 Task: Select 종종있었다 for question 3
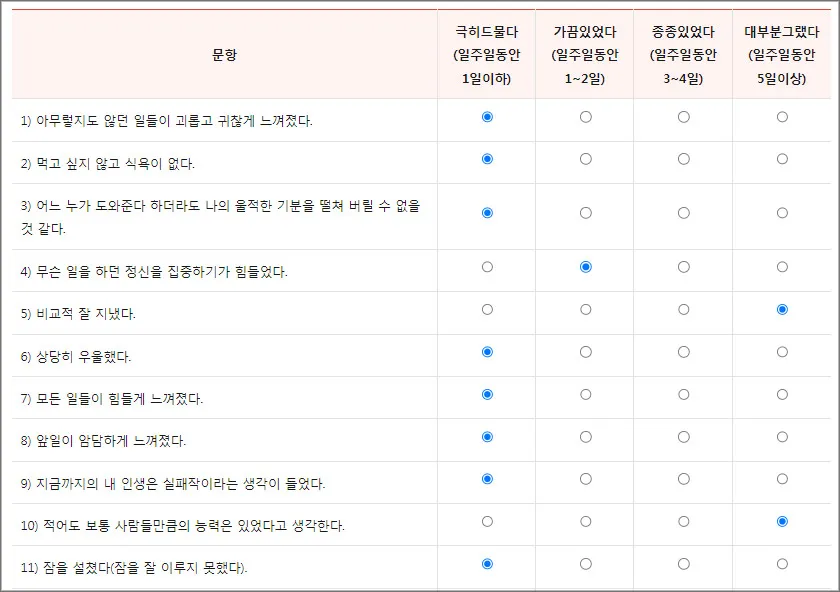coord(684,215)
